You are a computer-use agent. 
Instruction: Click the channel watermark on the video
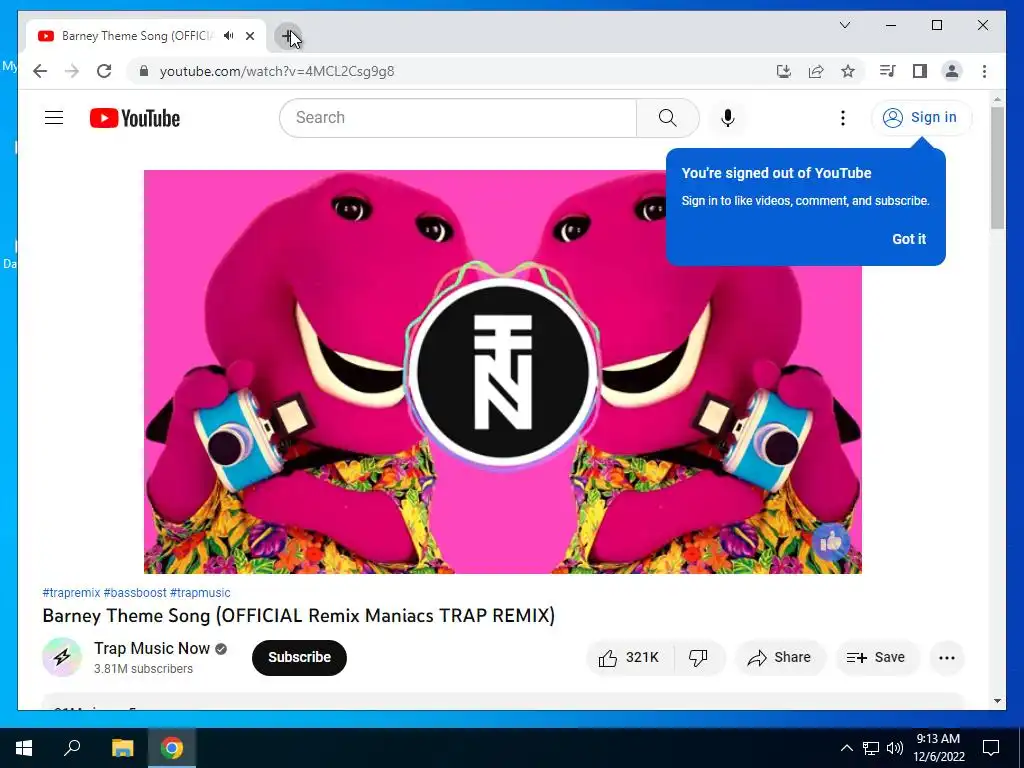(x=831, y=541)
